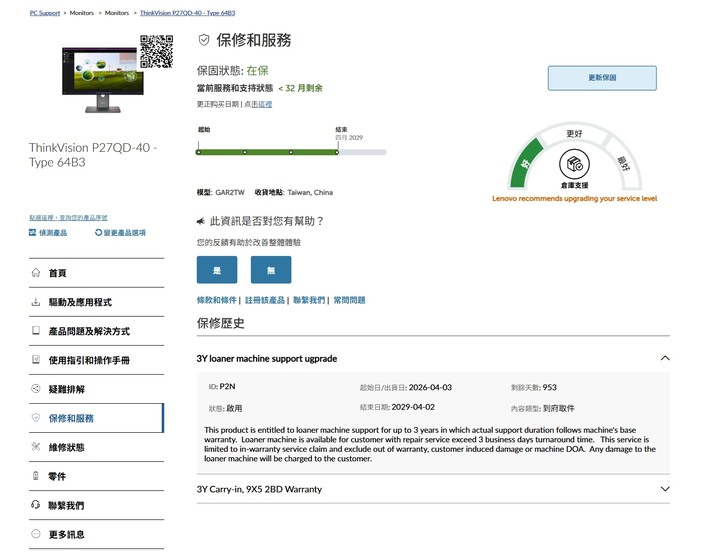Click the download icon beside 驅動及應用程式
720x557 pixels.
pyautogui.click(x=36, y=302)
